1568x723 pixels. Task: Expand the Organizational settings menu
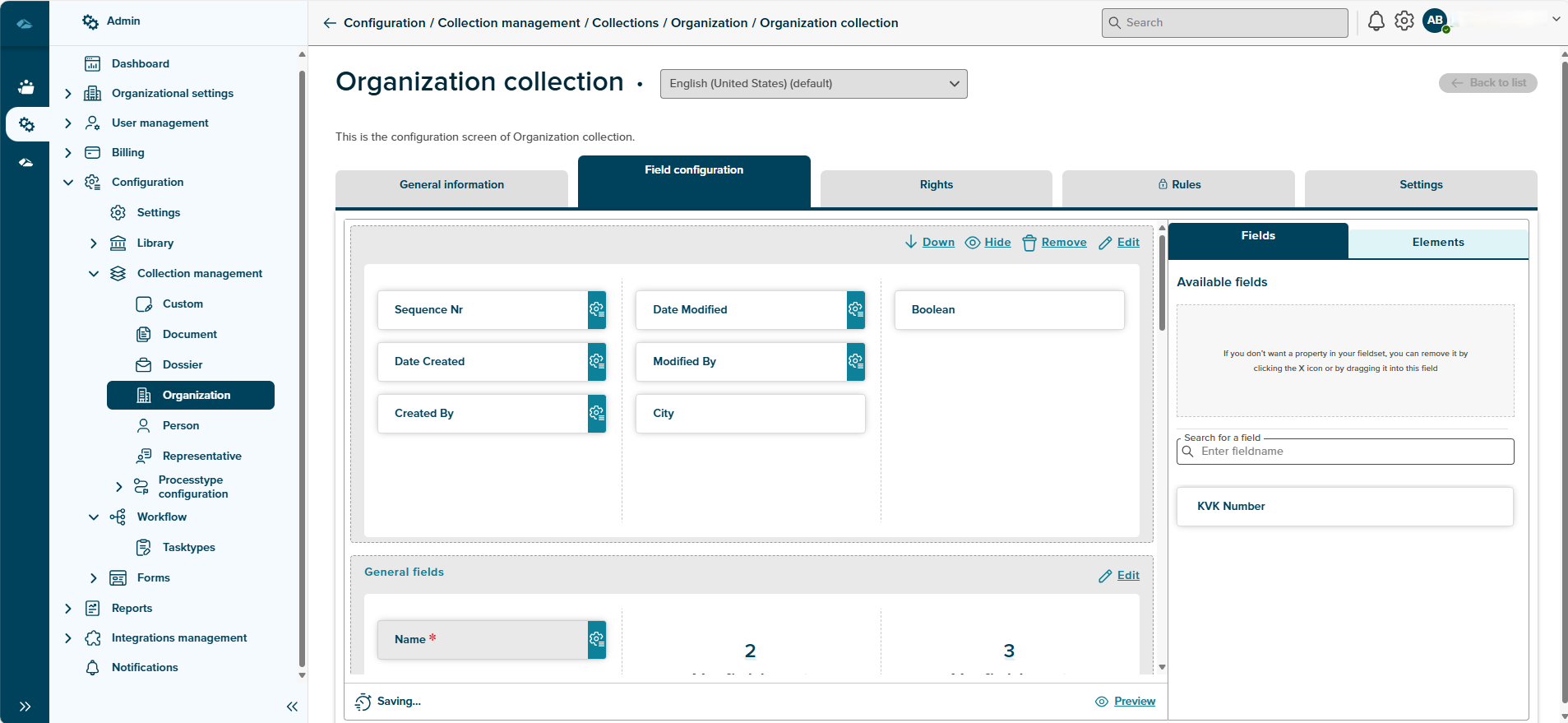pyautogui.click(x=68, y=94)
